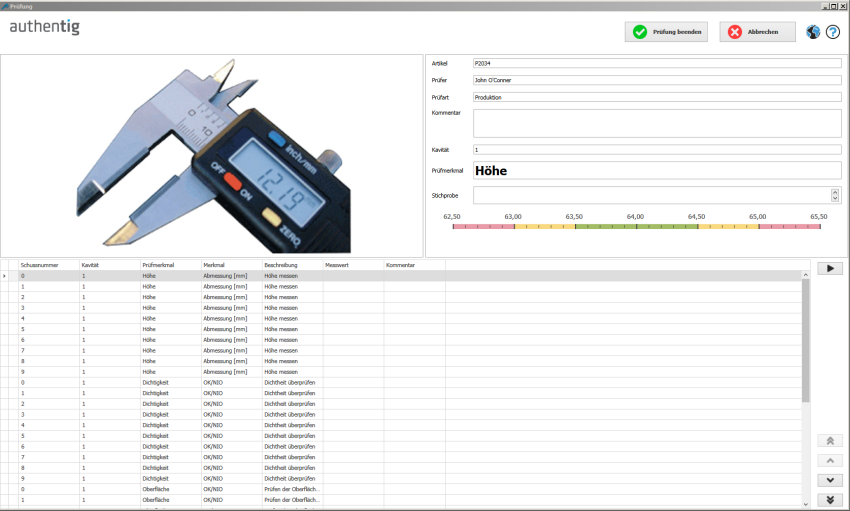Click the Schussnummer column header

click(49, 265)
